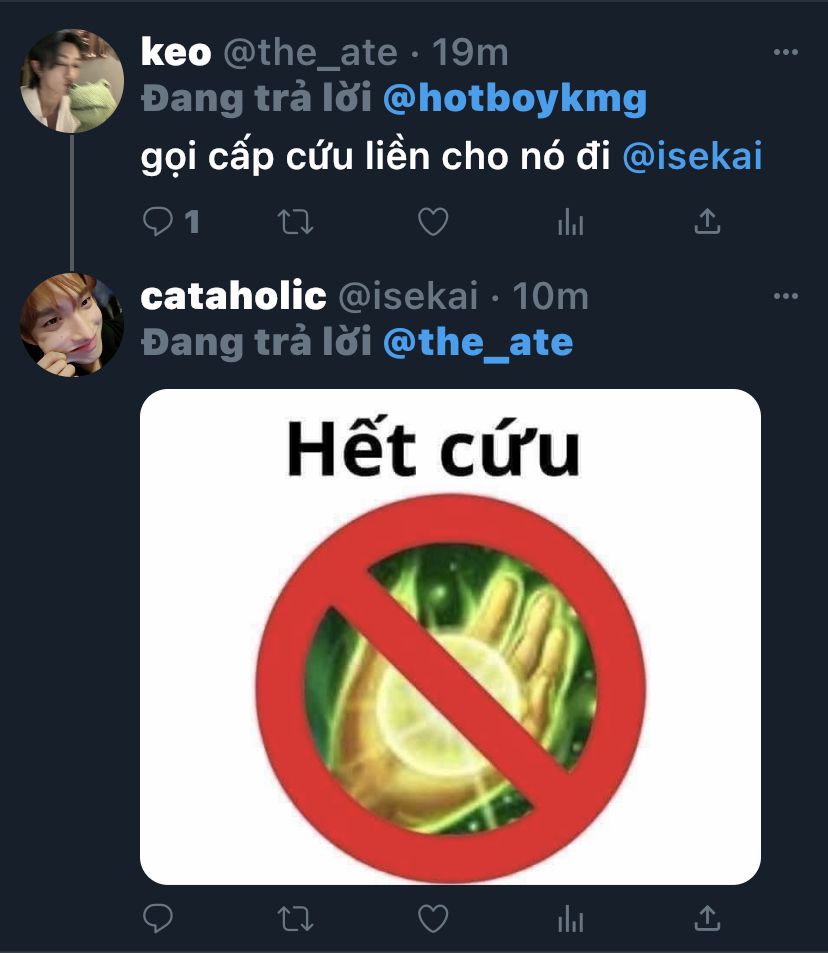Reply to keo's tweet

pyautogui.click(x=158, y=221)
